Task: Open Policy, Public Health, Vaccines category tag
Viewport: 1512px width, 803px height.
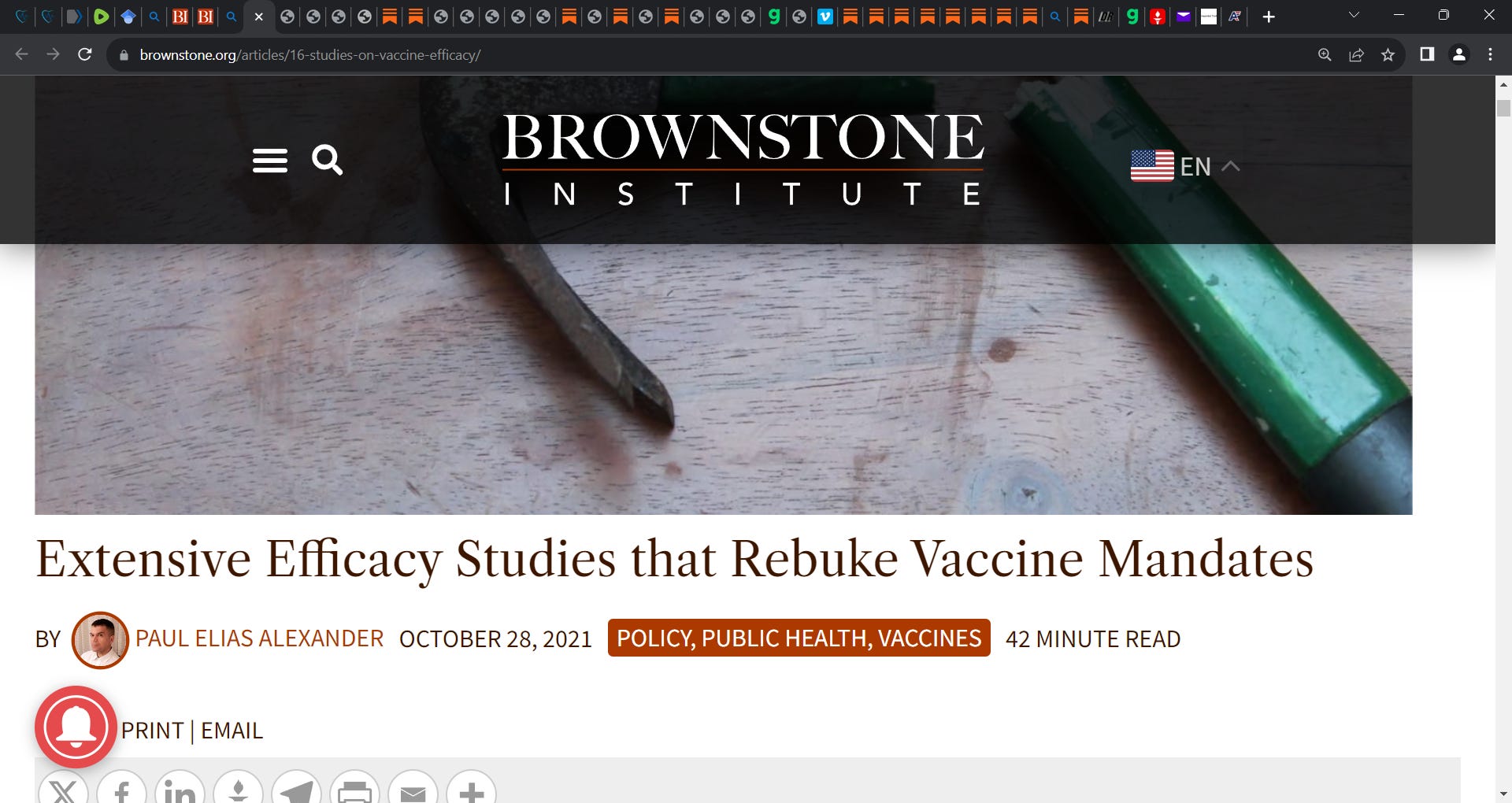Action: click(x=799, y=638)
